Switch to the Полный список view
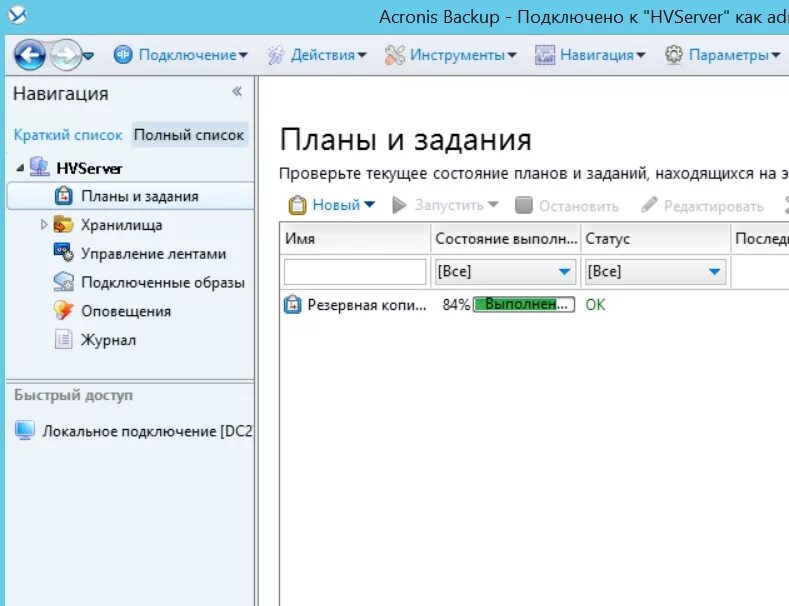 189,135
